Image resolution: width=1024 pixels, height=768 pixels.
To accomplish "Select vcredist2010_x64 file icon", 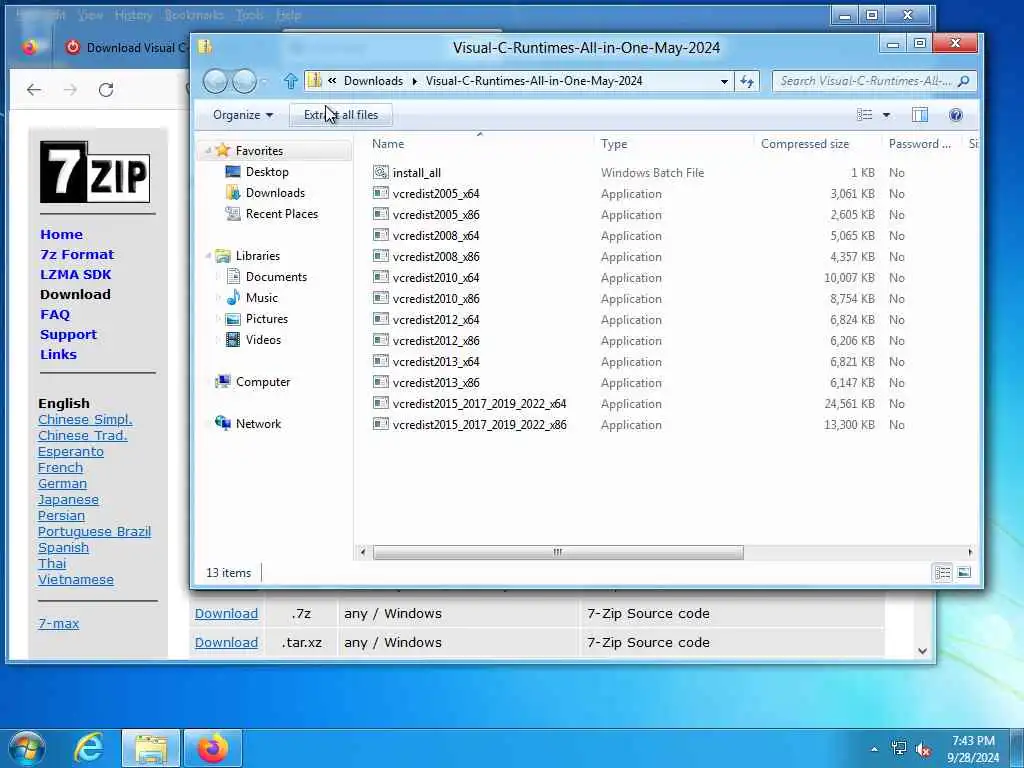I will [381, 277].
